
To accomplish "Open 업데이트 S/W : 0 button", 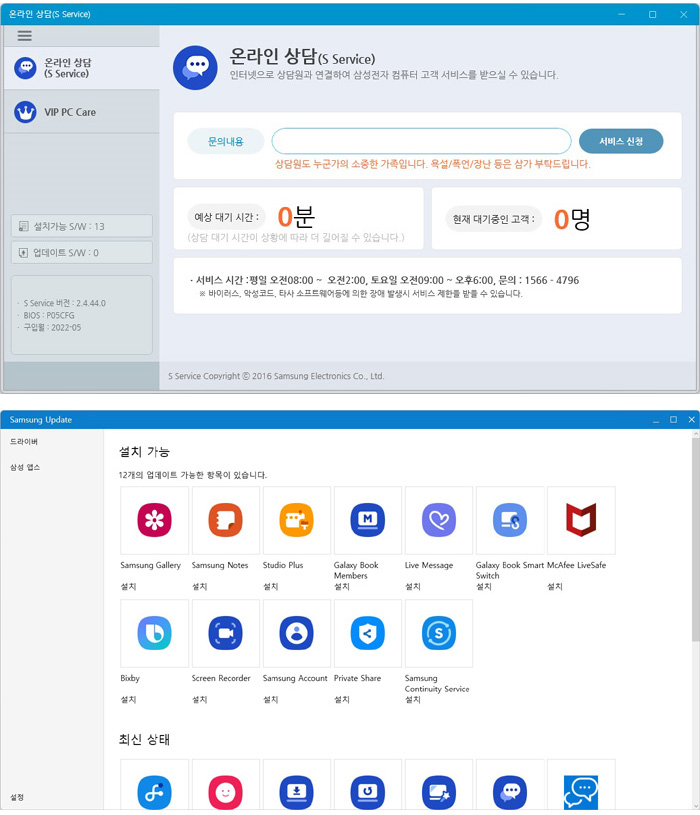I will click(x=82, y=253).
